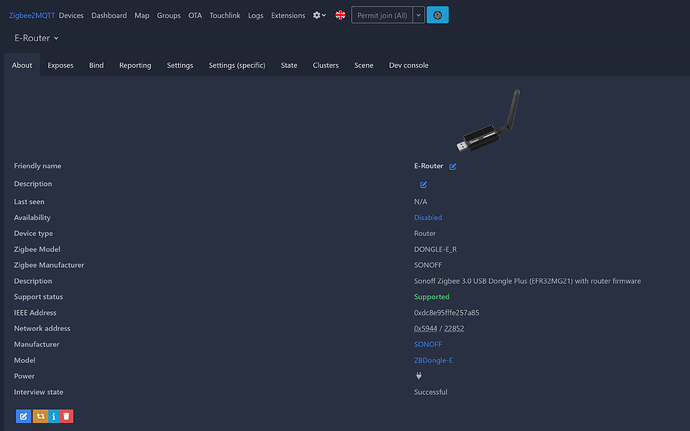
Task: Open the Logs page
Action: [256, 15]
